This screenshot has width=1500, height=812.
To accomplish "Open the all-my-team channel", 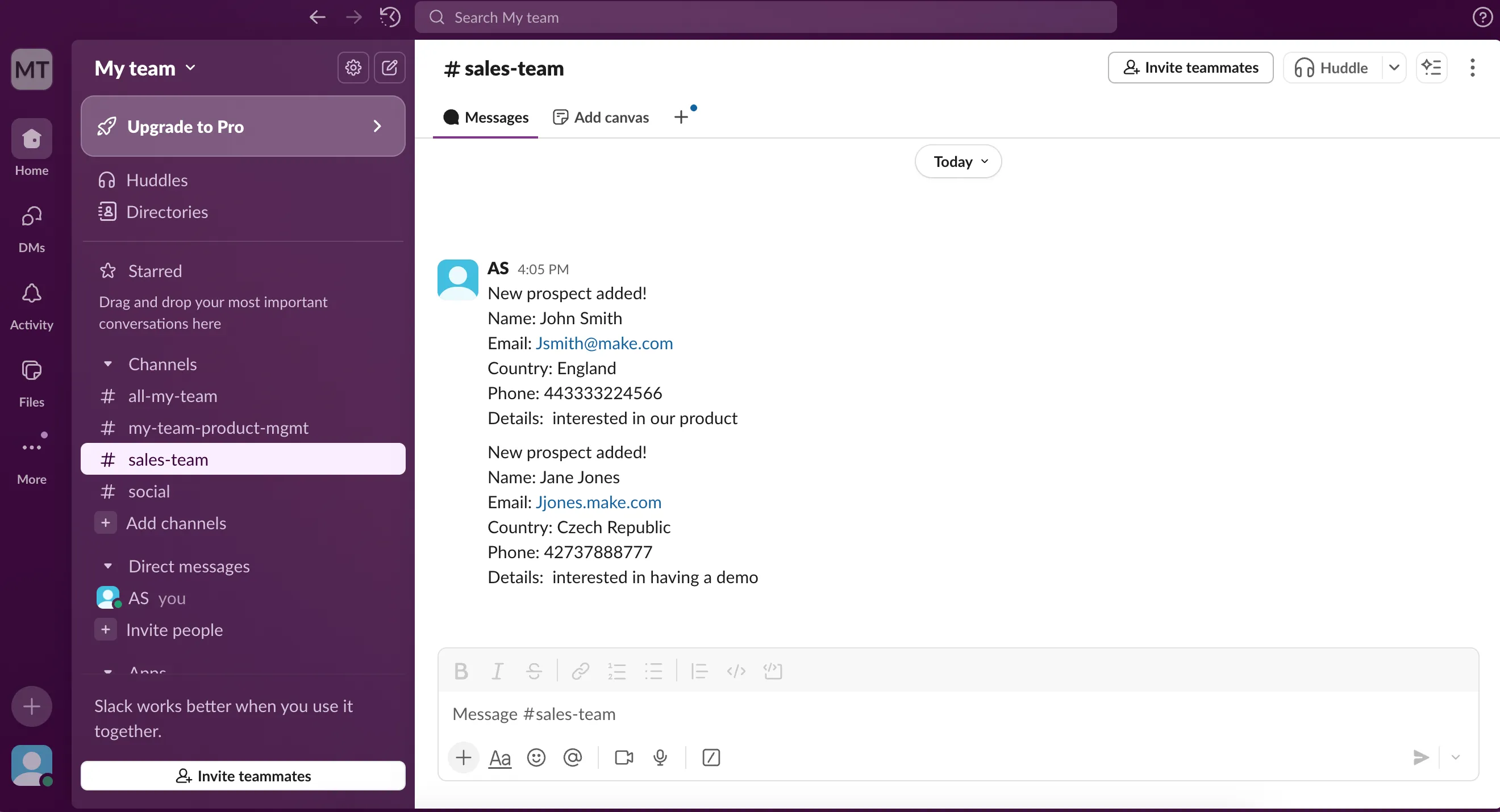I will pos(243,396).
